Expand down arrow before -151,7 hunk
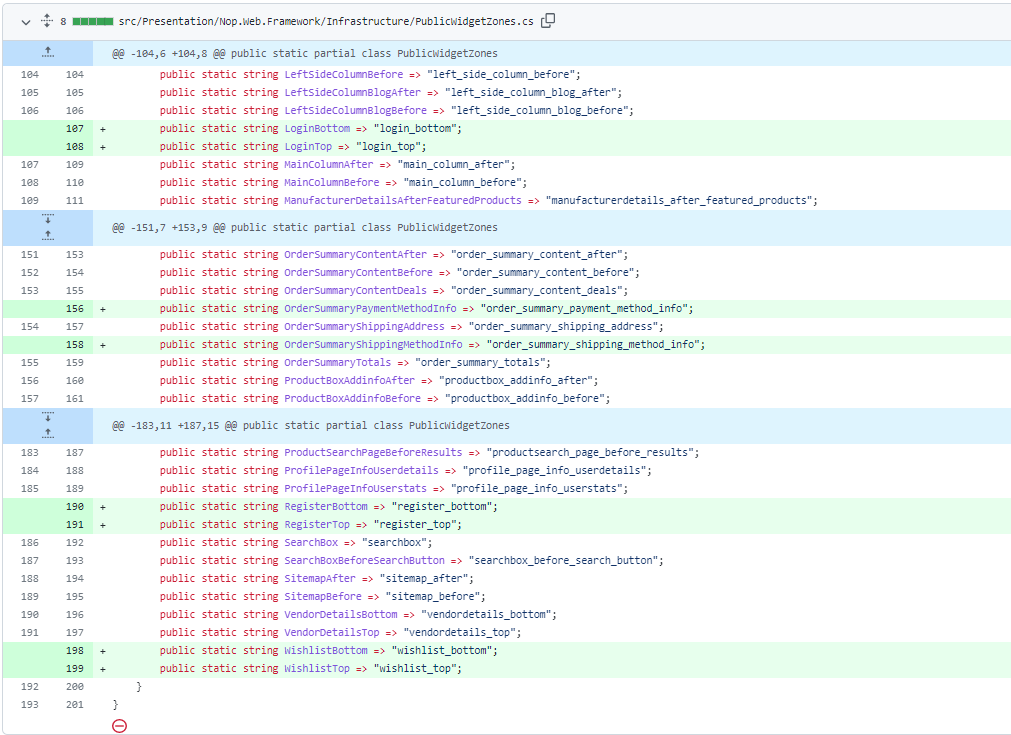The image size is (1011, 735). 48,219
